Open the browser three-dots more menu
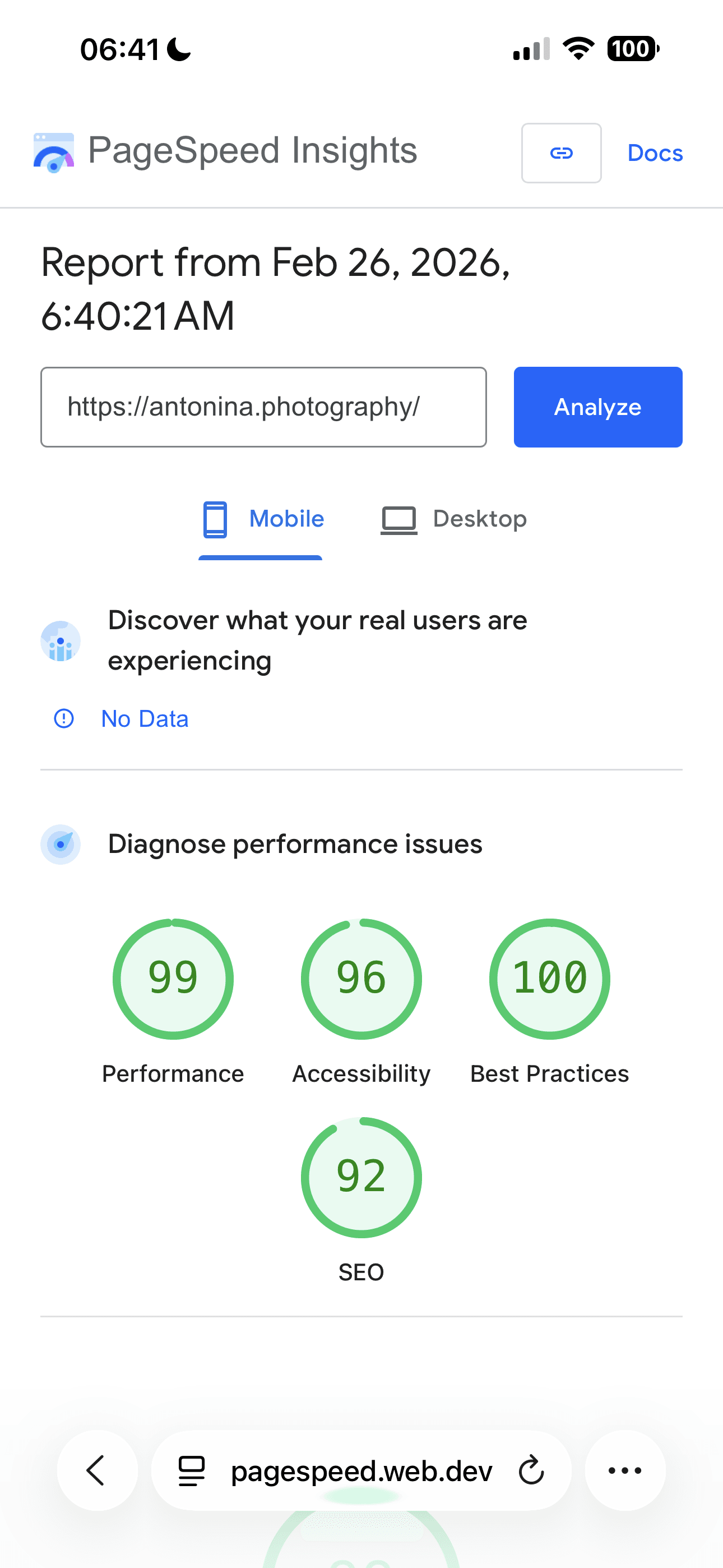The width and height of the screenshot is (723, 1568). point(625,1470)
